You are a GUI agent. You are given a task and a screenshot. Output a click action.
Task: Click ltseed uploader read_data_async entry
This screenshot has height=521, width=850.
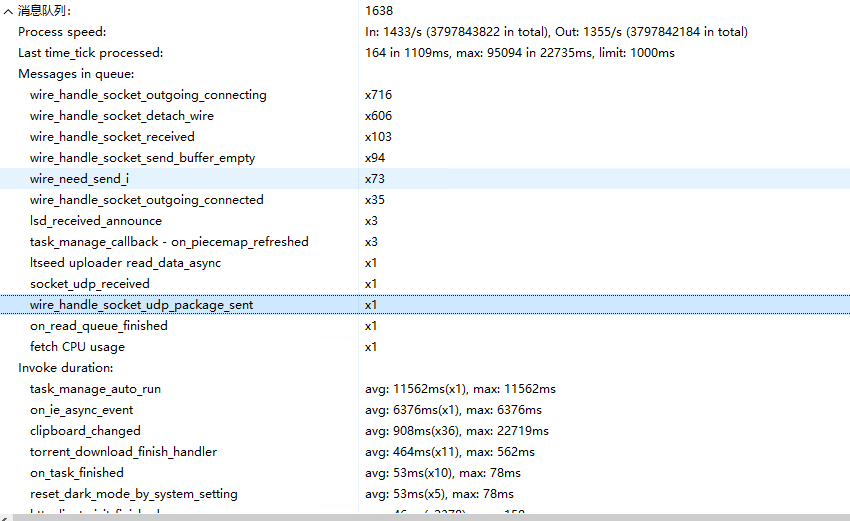(x=125, y=263)
